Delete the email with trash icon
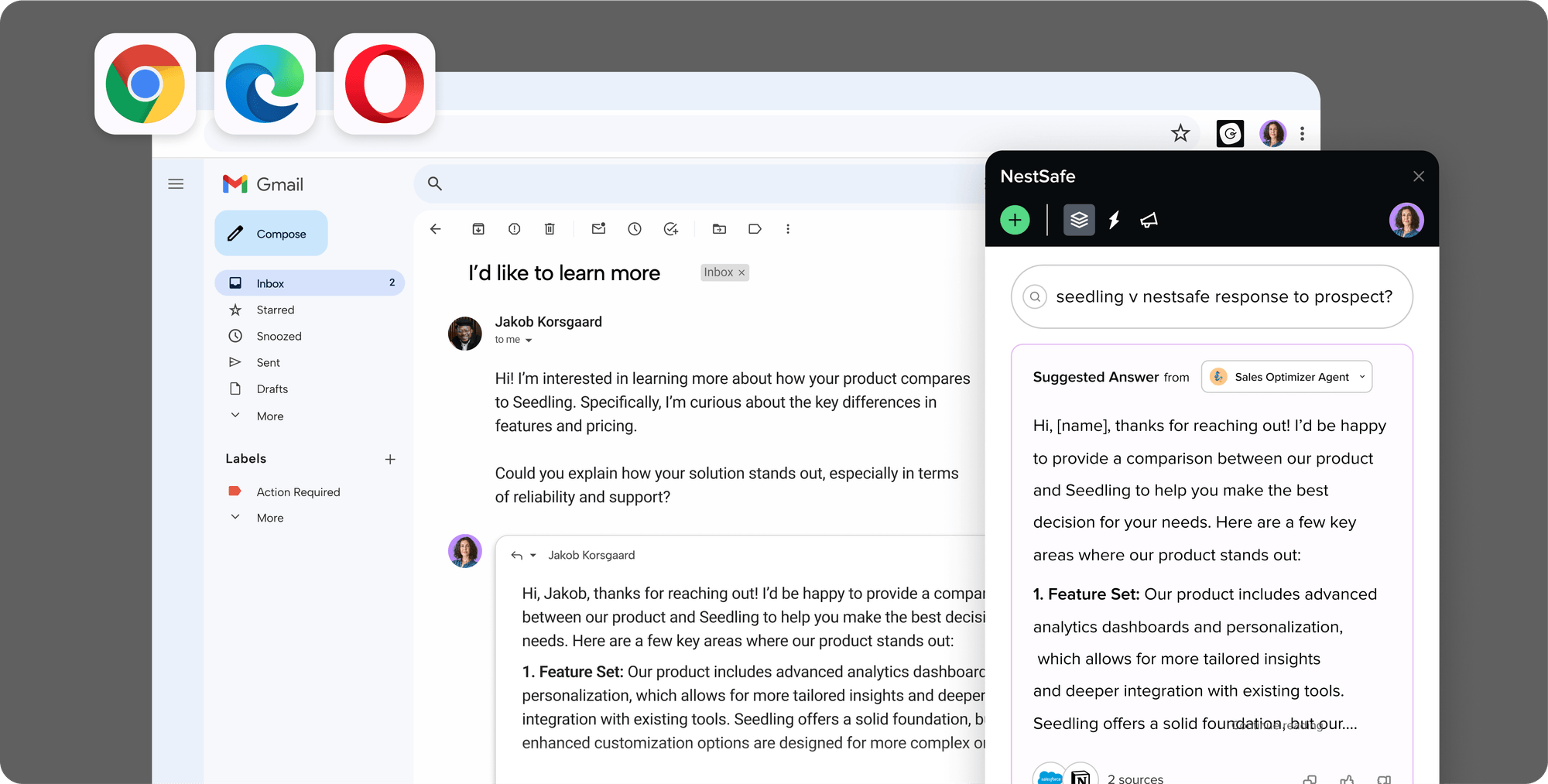Viewport: 1548px width, 784px height. (550, 229)
